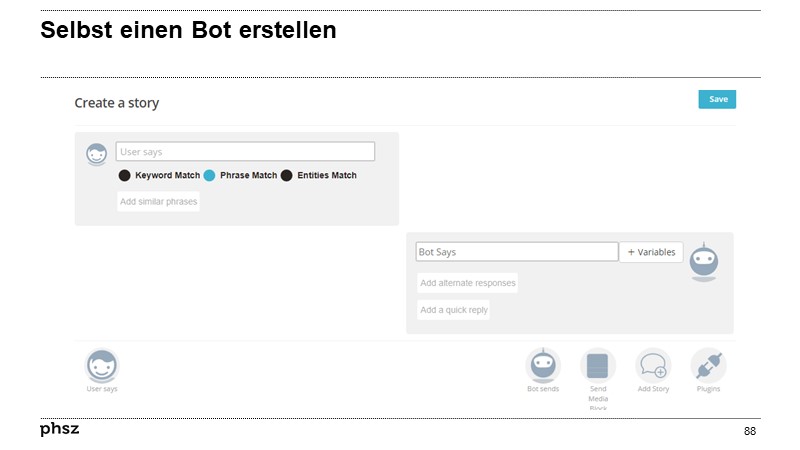This screenshot has height=450, width=800.
Task: Select the Phrase Match radio option
Action: (x=209, y=176)
